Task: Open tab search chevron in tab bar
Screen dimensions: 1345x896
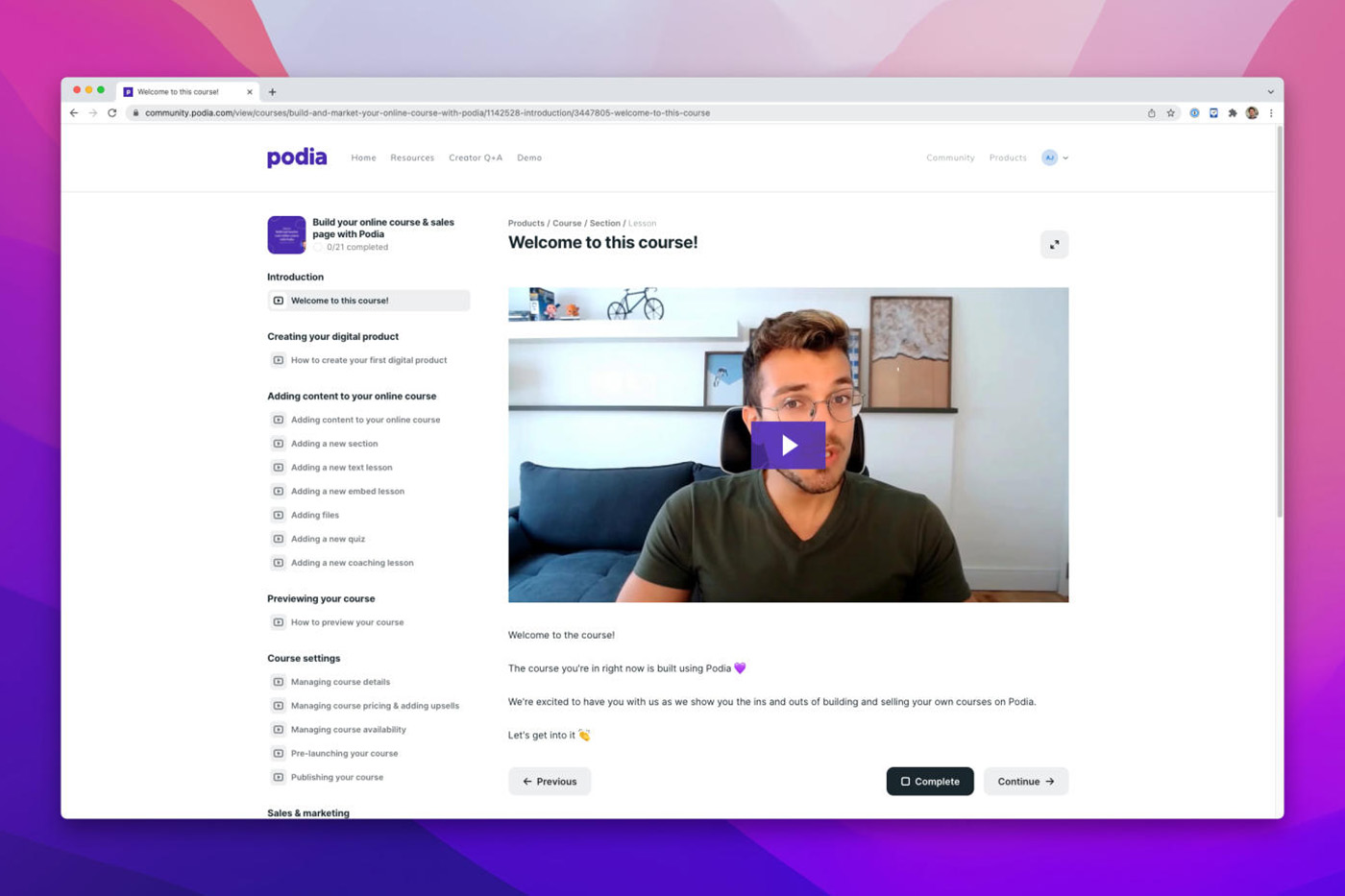Action: tap(1270, 92)
